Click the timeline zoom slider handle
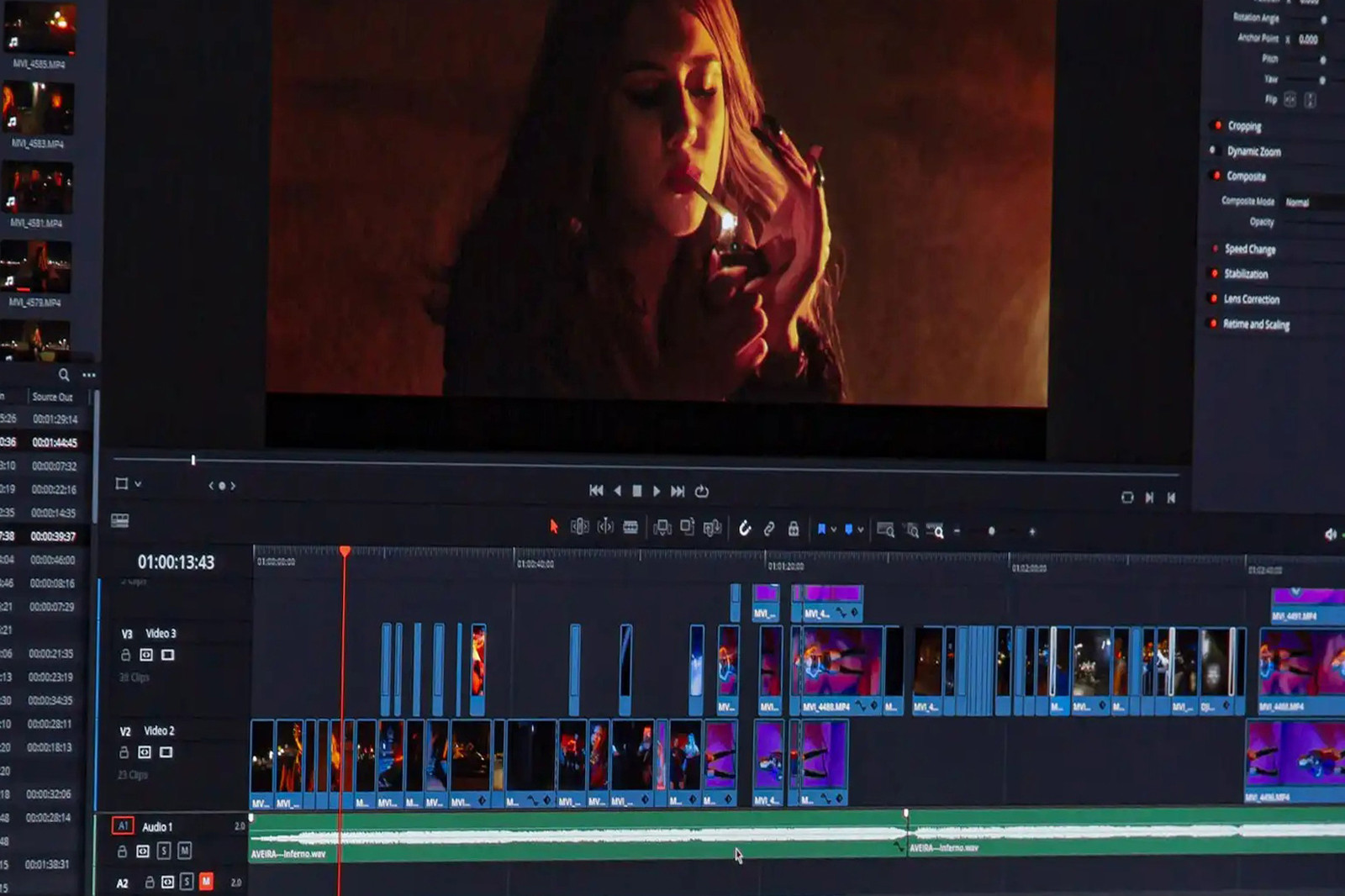Screen dimensions: 1345x896 [x=991, y=531]
